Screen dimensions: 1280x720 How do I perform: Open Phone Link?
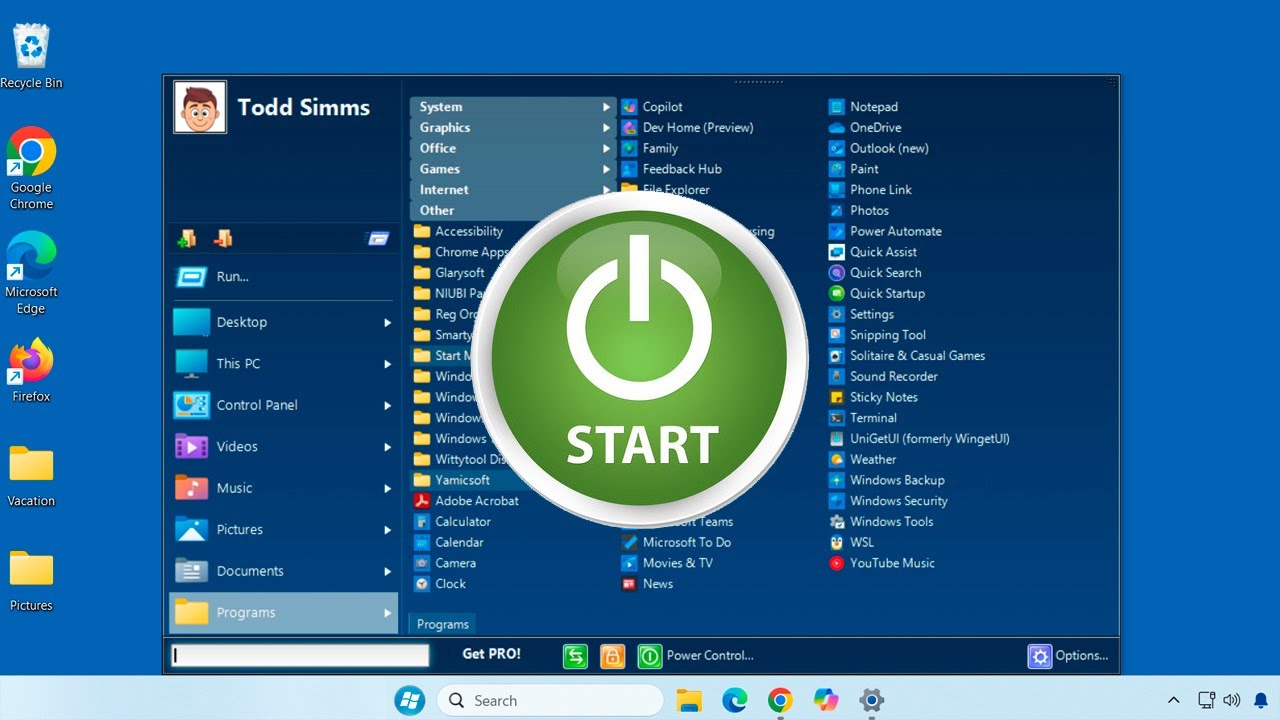coord(870,190)
